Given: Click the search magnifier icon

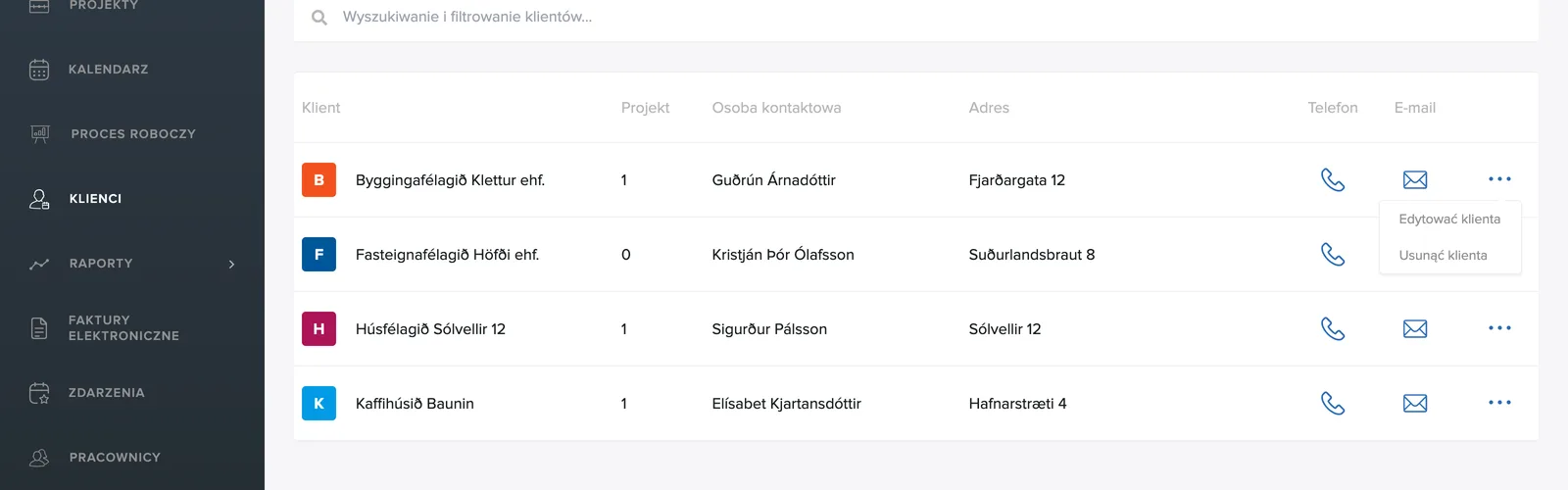Looking at the screenshot, I should point(319,18).
